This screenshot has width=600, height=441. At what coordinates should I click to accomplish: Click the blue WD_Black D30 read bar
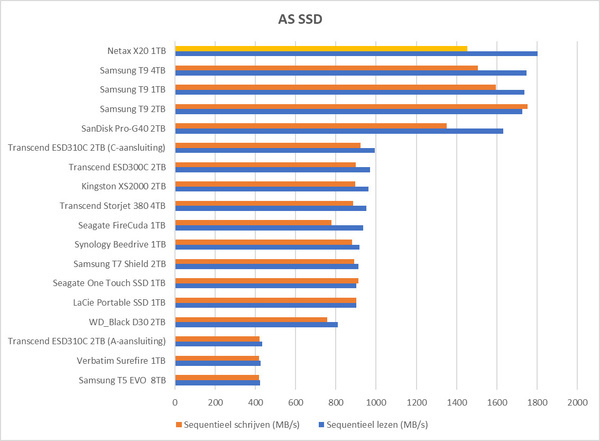256,325
